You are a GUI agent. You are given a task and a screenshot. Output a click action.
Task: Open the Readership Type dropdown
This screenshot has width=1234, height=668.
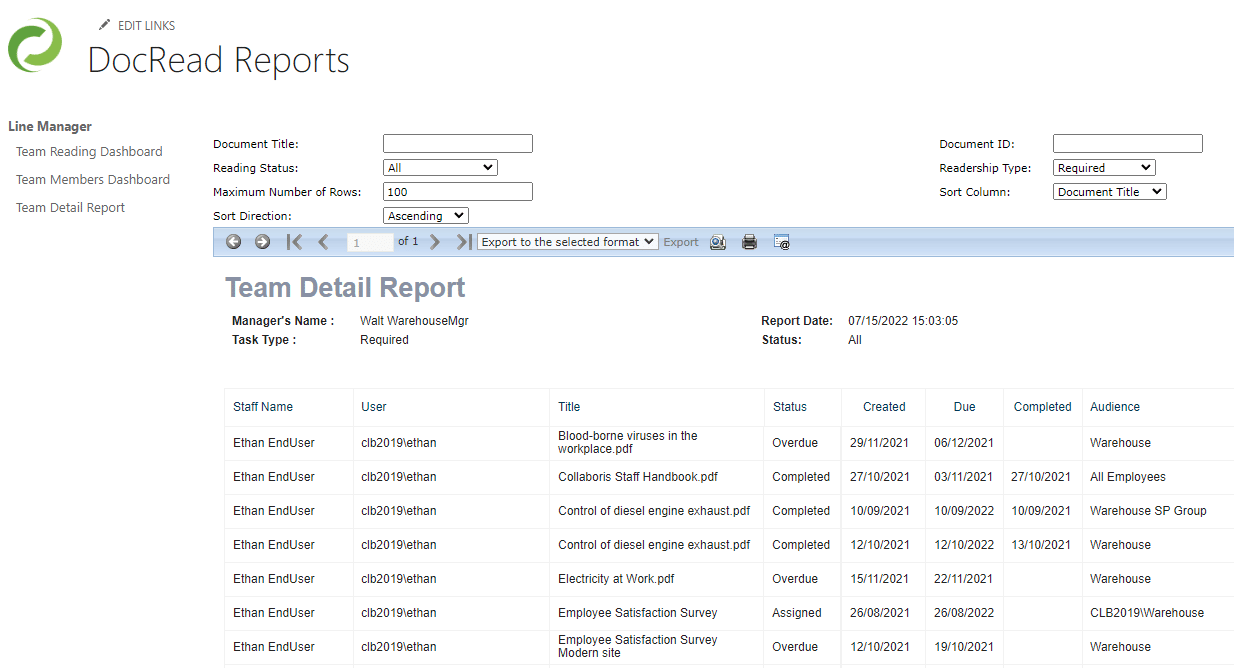pyautogui.click(x=1104, y=167)
